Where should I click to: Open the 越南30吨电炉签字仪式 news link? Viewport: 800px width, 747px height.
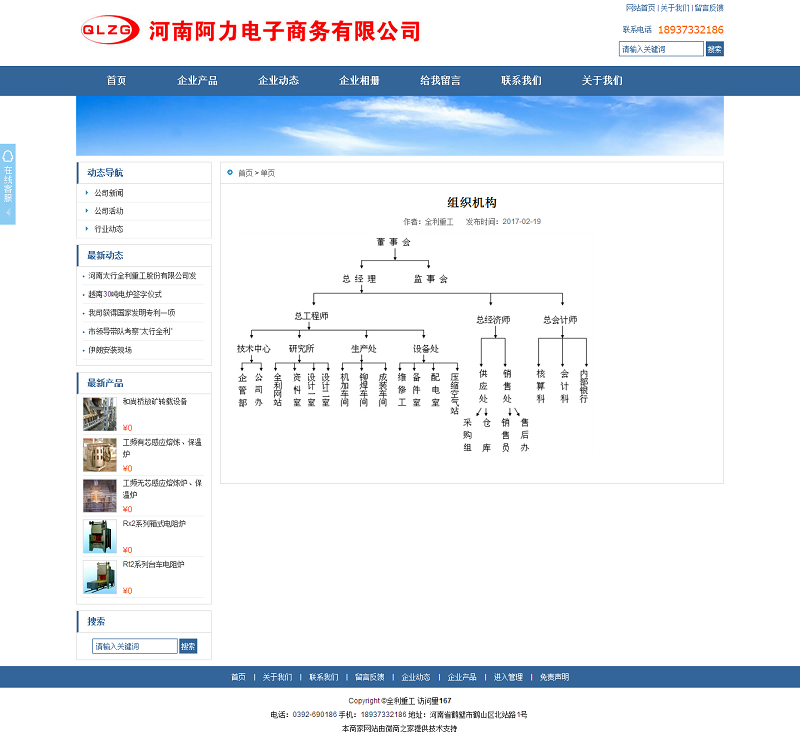pos(125,294)
